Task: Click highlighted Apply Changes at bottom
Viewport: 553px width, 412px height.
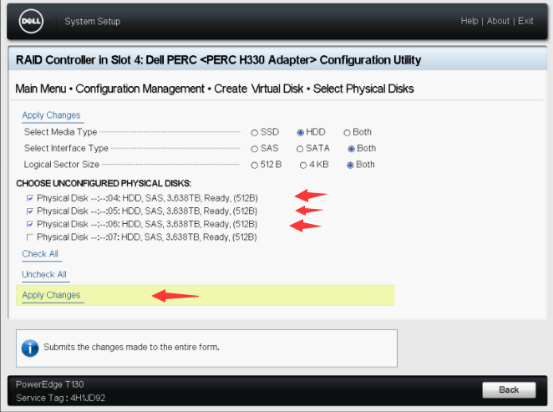Action: coord(51,295)
